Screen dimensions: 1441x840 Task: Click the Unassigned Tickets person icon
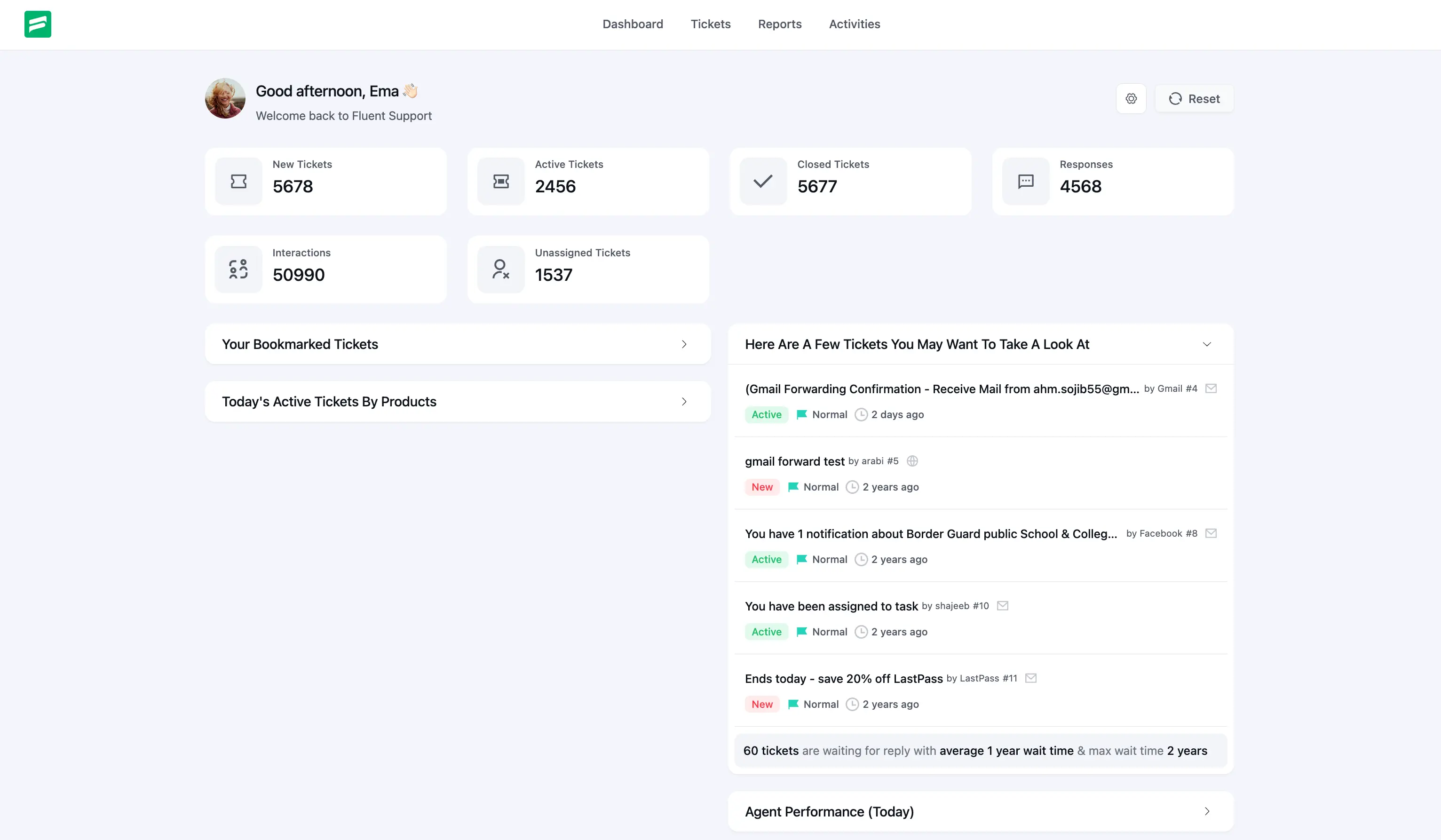501,269
